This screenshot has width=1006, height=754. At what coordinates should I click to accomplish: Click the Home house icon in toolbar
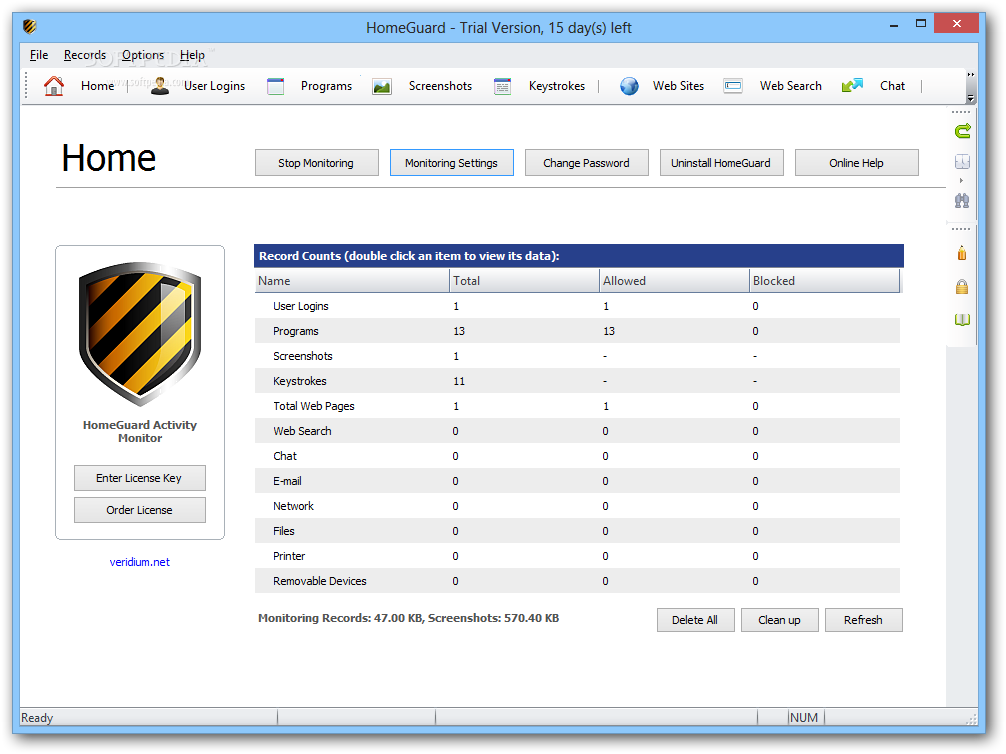point(54,86)
